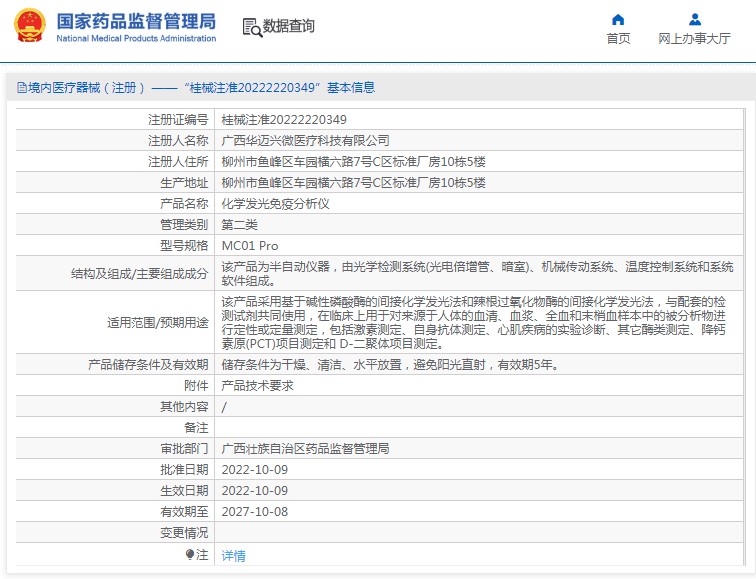Click the 管理类别 label
The height and width of the screenshot is (579, 756).
[184, 225]
